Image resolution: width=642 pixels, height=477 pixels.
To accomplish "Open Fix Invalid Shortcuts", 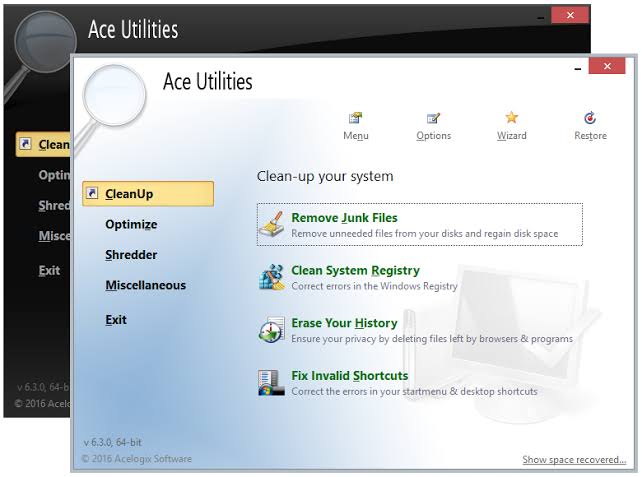I will pyautogui.click(x=349, y=375).
